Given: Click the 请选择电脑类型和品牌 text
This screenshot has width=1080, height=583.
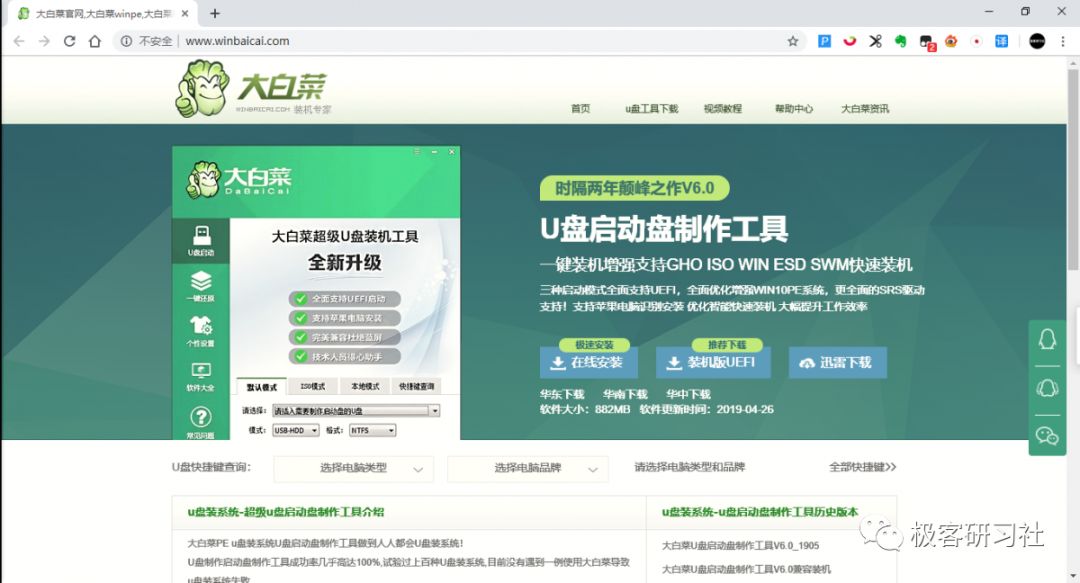Looking at the screenshot, I should point(689,467).
